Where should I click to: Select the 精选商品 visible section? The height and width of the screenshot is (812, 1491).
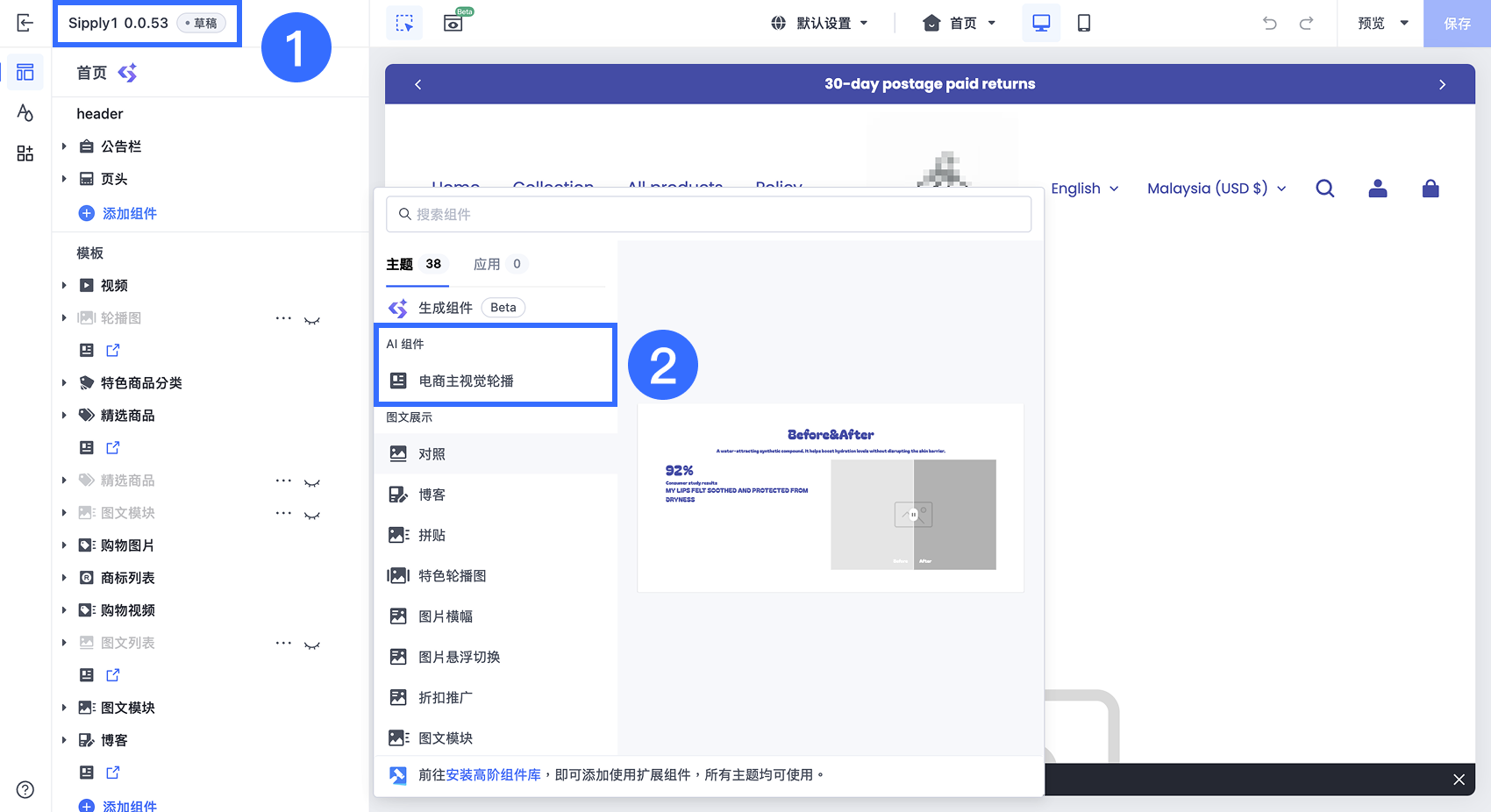pos(127,416)
